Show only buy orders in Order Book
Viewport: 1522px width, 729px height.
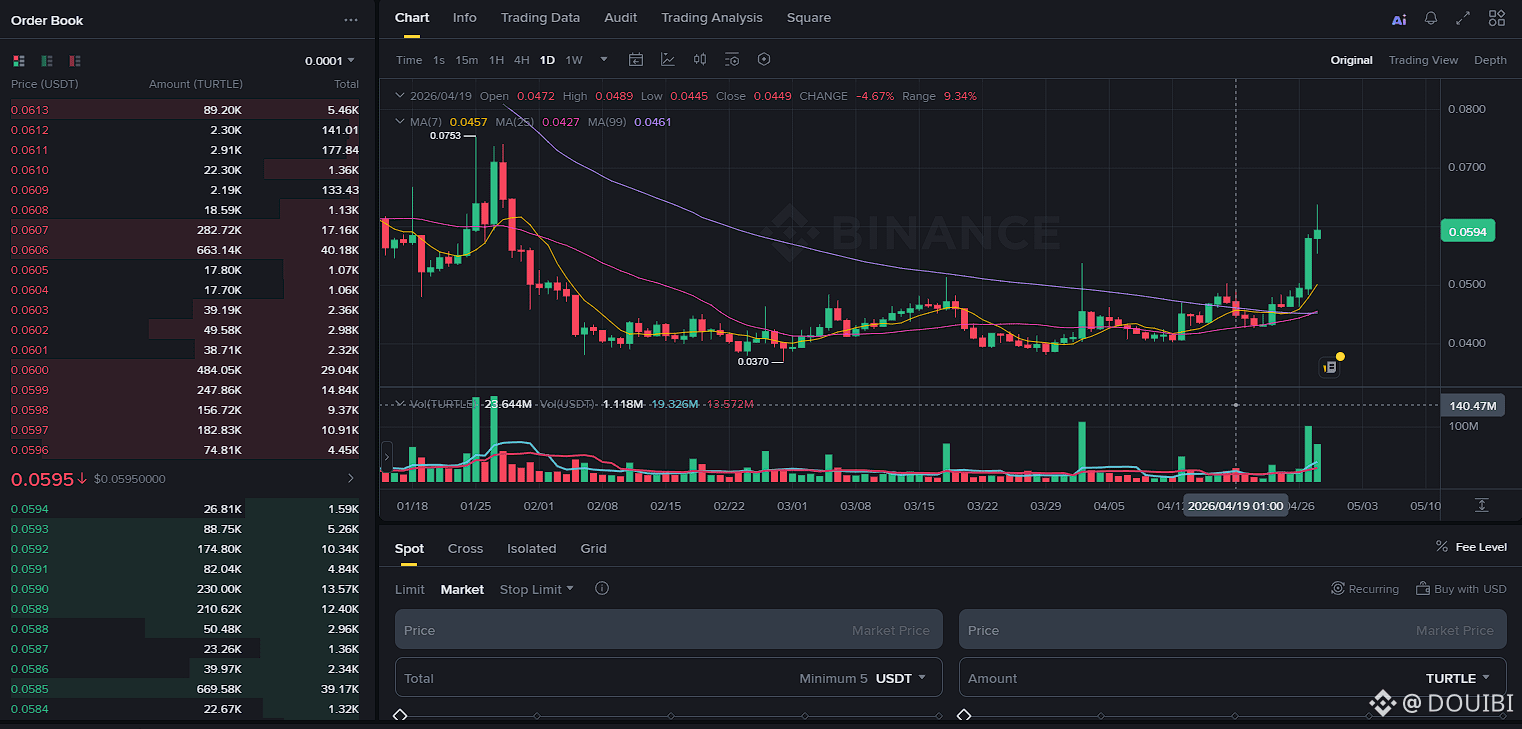[x=47, y=61]
